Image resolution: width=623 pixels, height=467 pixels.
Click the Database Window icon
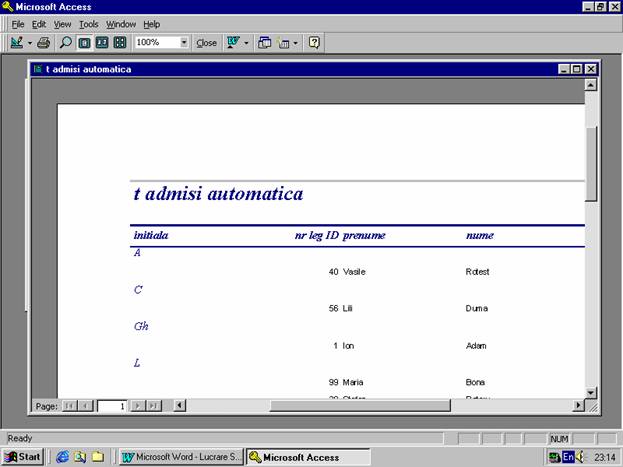pyautogui.click(x=265, y=43)
